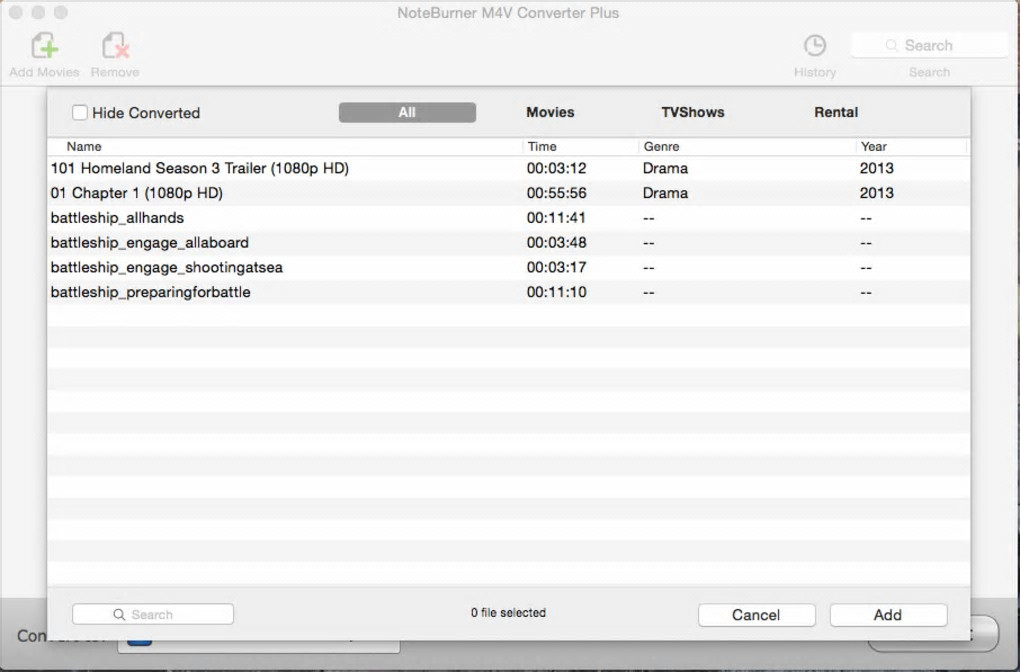Click the 2013 year of 01 Chapter 1
The height and width of the screenshot is (672, 1020).
[x=877, y=193]
